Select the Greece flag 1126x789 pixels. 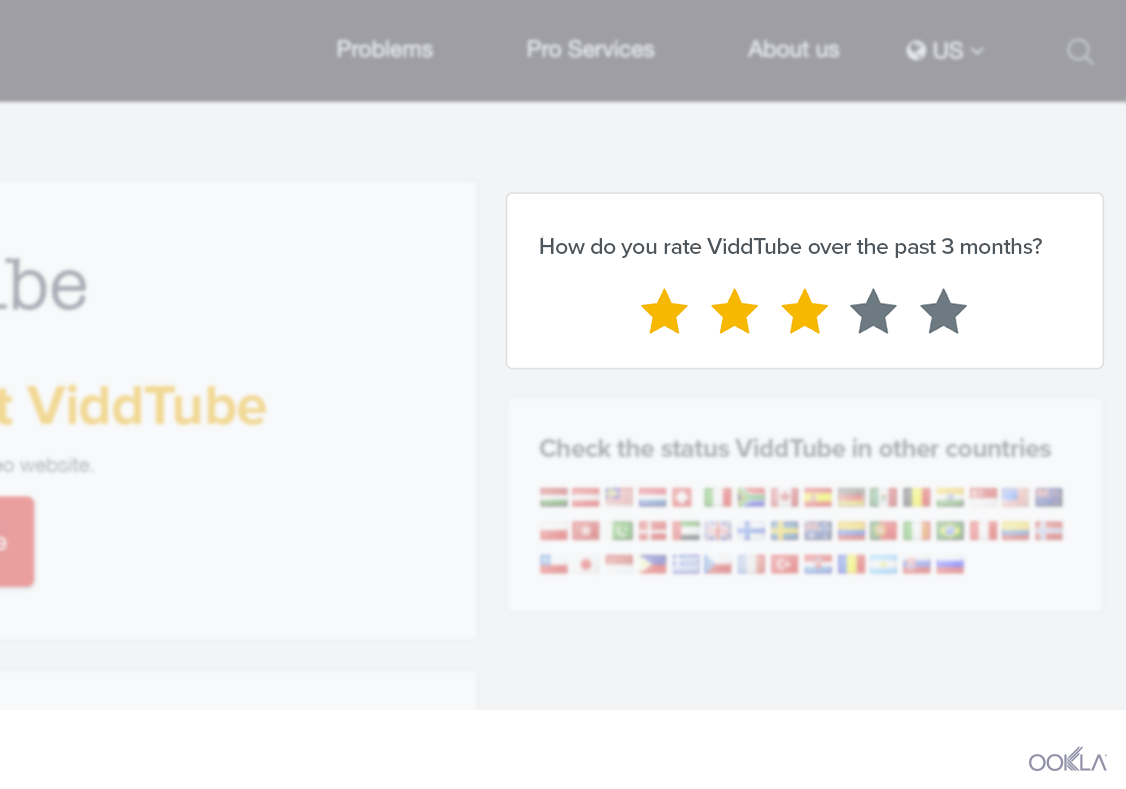pyautogui.click(x=685, y=564)
